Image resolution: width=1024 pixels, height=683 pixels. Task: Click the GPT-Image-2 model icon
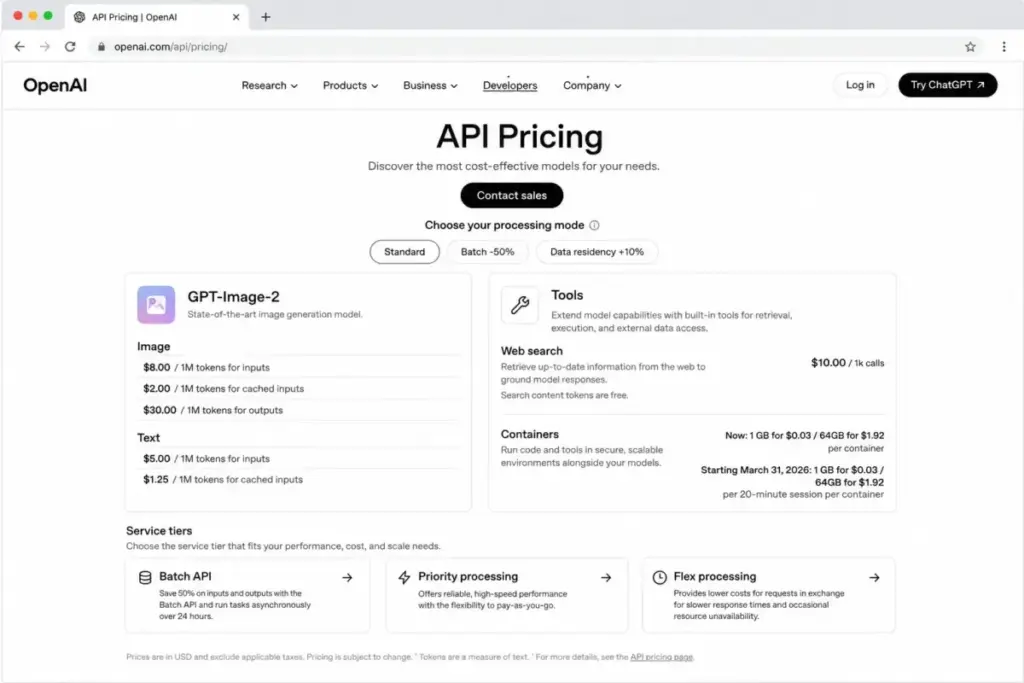tap(156, 304)
